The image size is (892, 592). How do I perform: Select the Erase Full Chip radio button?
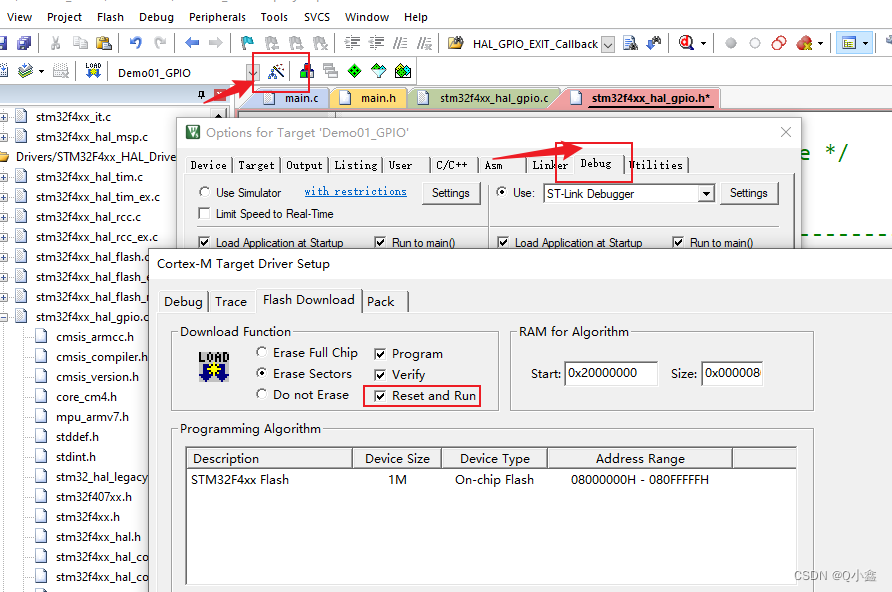[x=261, y=352]
